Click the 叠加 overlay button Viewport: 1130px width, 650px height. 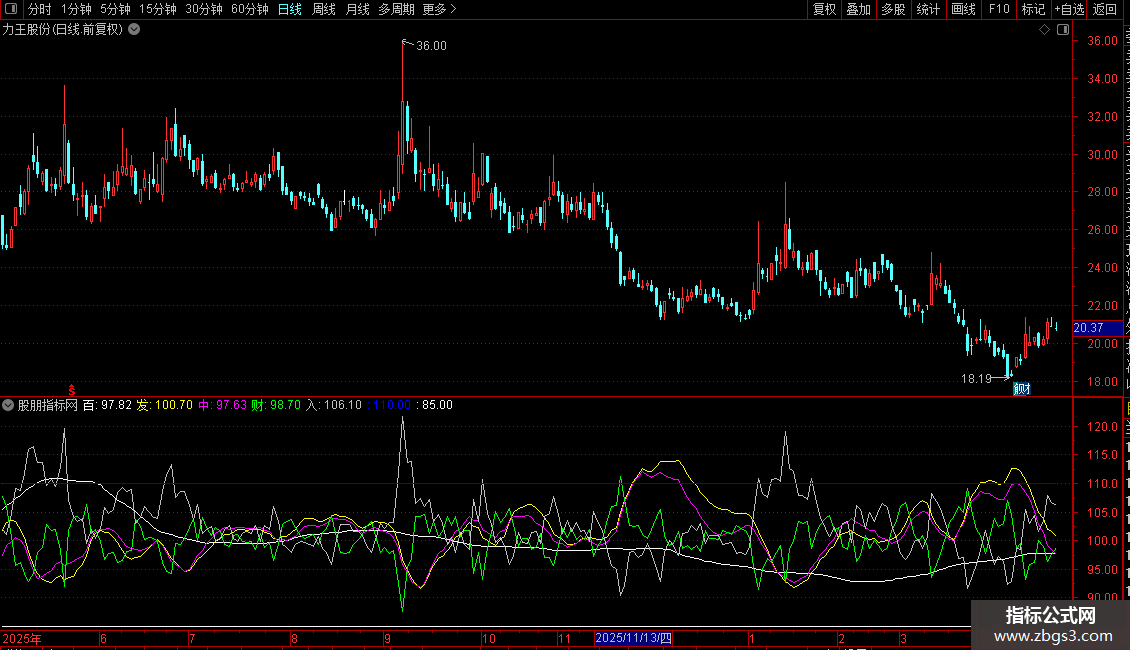pos(859,9)
